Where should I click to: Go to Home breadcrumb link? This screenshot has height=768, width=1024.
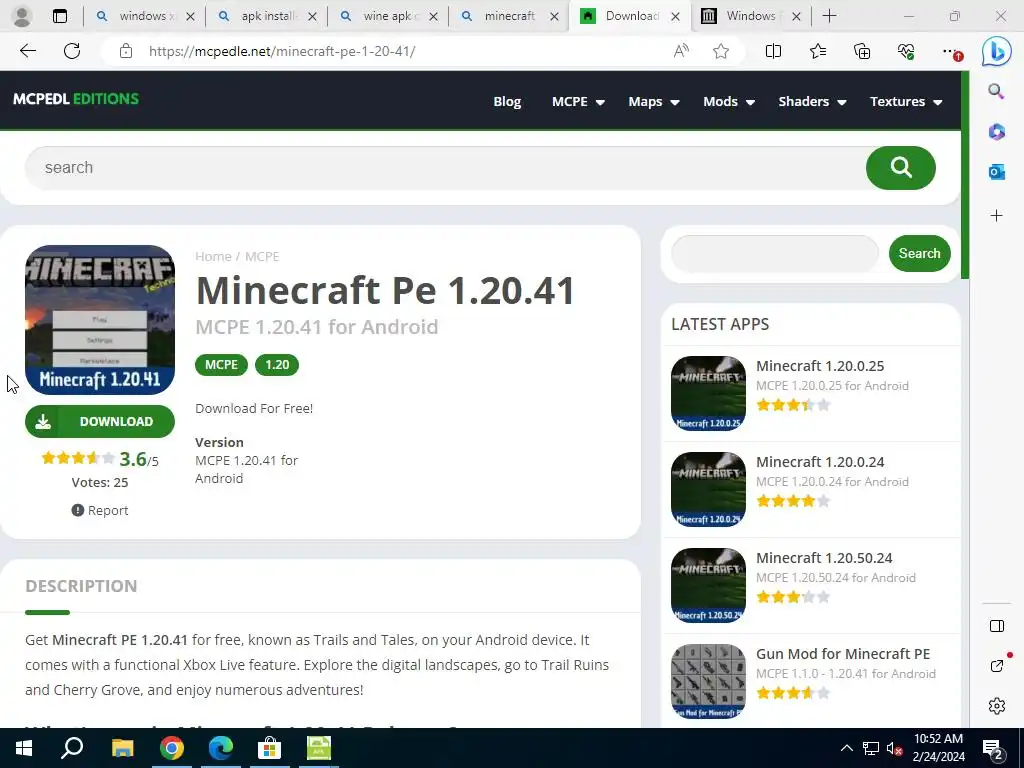(x=213, y=257)
